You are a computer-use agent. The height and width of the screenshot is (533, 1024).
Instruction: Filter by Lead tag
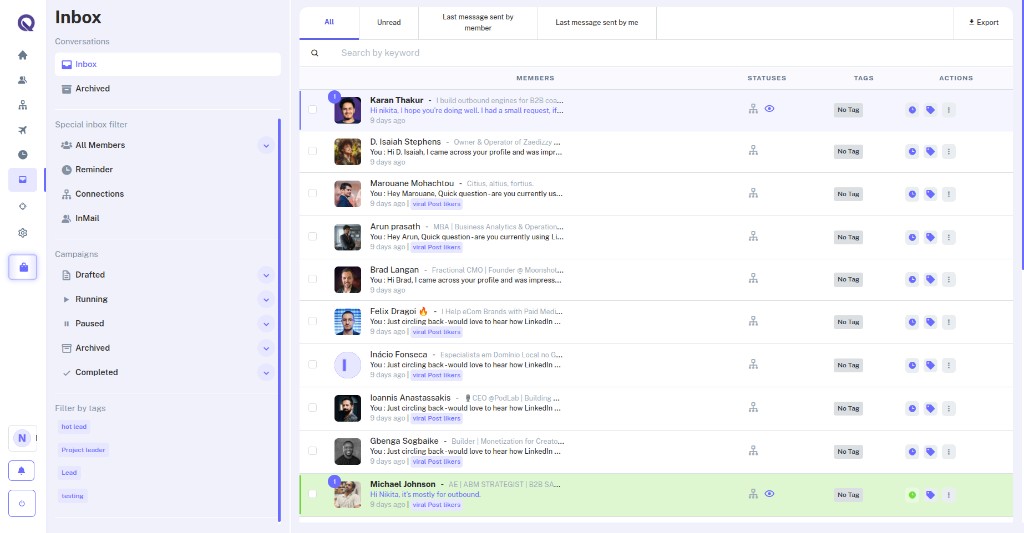[69, 473]
